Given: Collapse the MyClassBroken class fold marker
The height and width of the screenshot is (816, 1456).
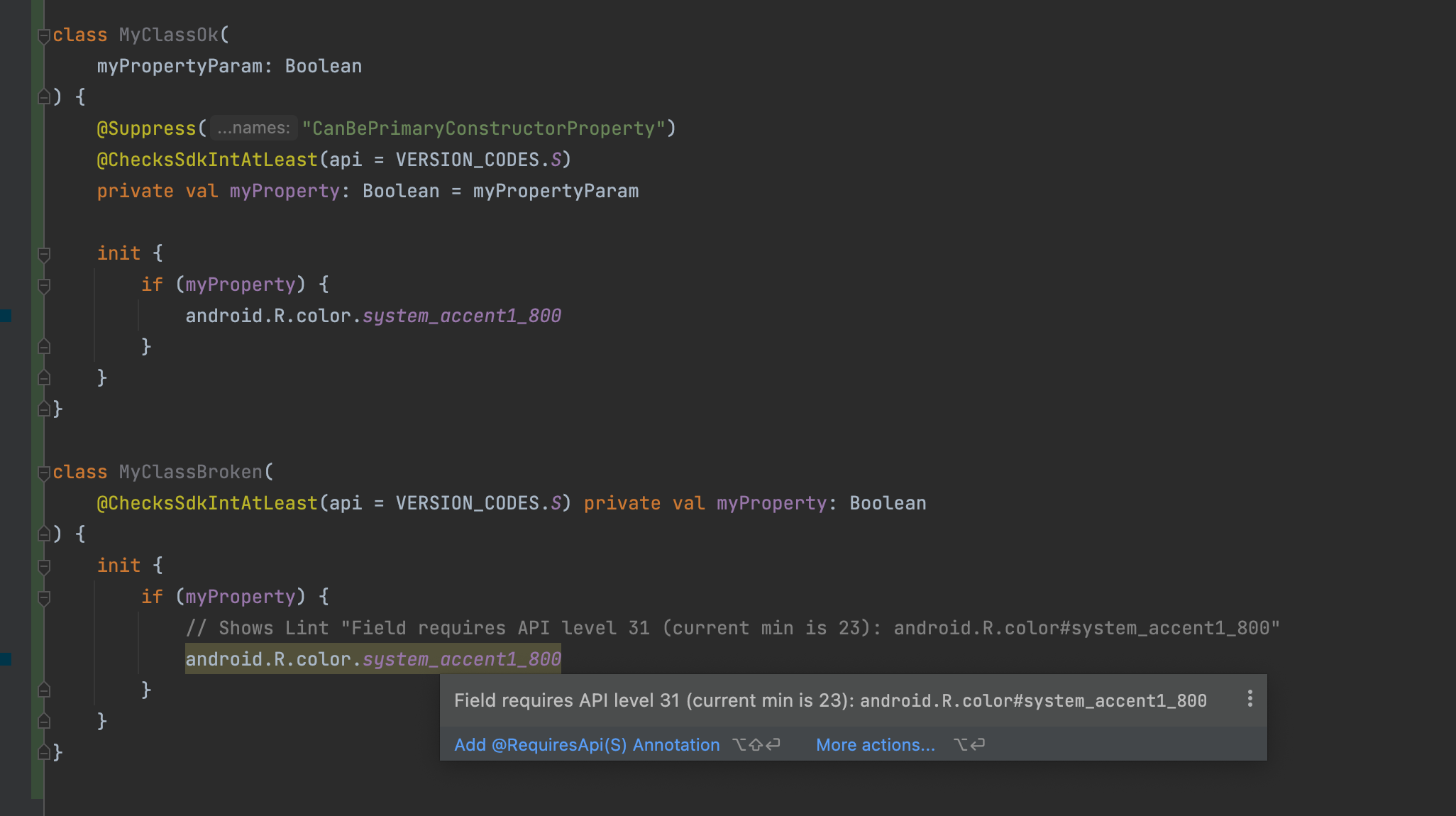Looking at the screenshot, I should 44,472.
